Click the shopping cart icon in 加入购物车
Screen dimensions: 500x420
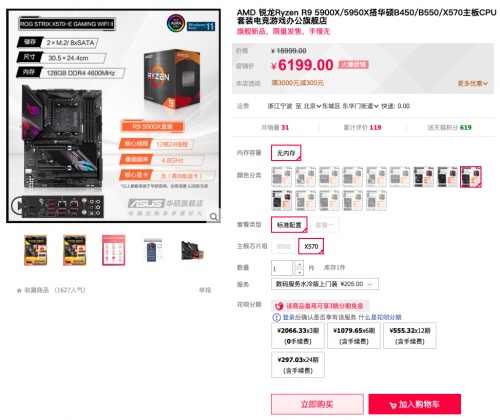point(393,405)
